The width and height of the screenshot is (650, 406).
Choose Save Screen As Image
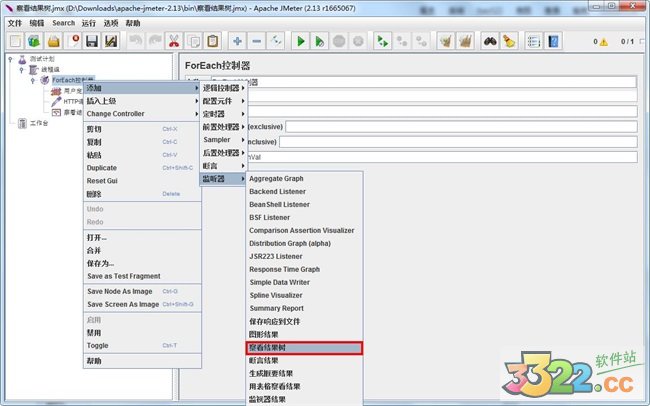point(142,304)
